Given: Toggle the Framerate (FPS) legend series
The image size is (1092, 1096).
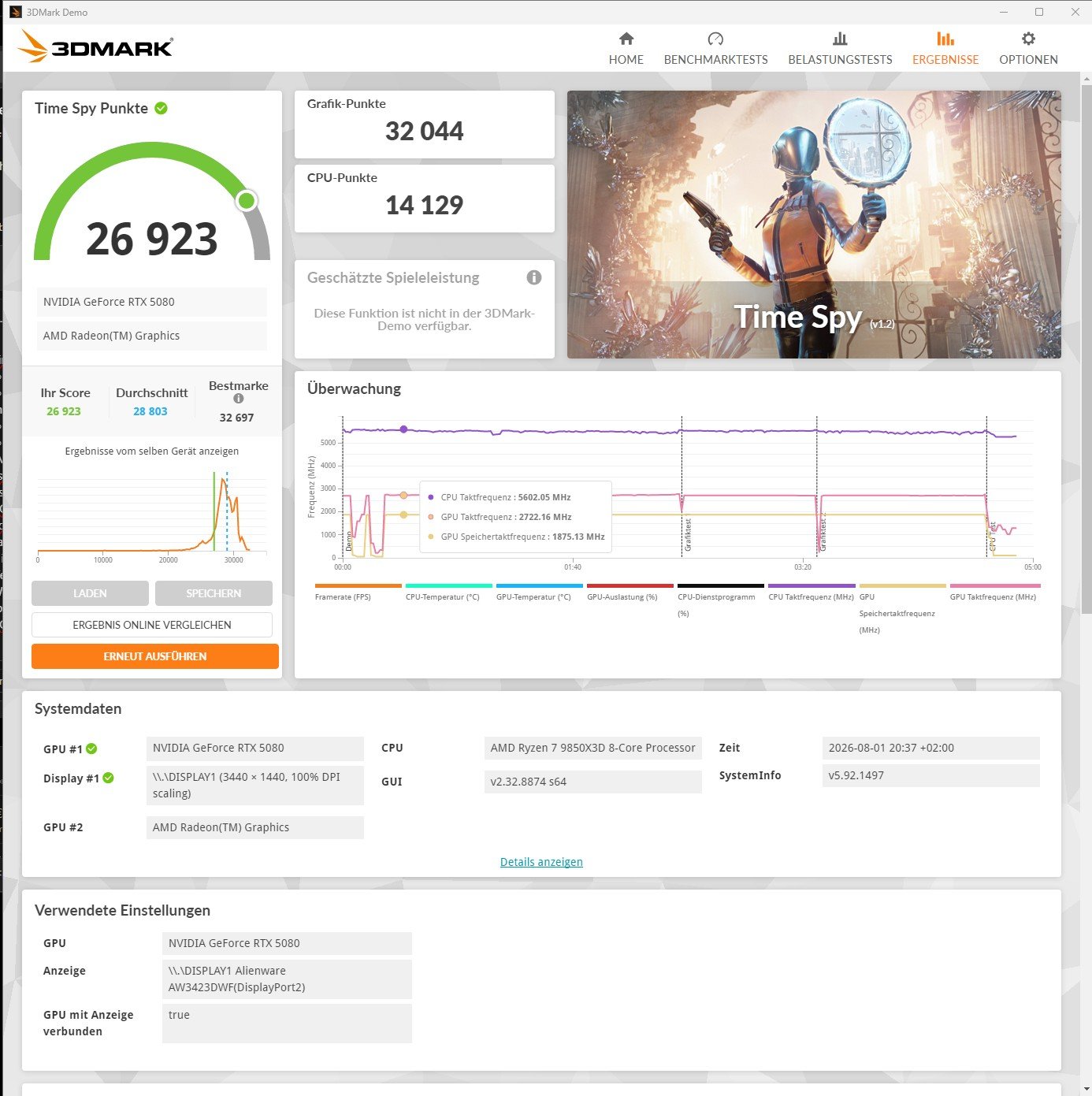Looking at the screenshot, I should 358,592.
